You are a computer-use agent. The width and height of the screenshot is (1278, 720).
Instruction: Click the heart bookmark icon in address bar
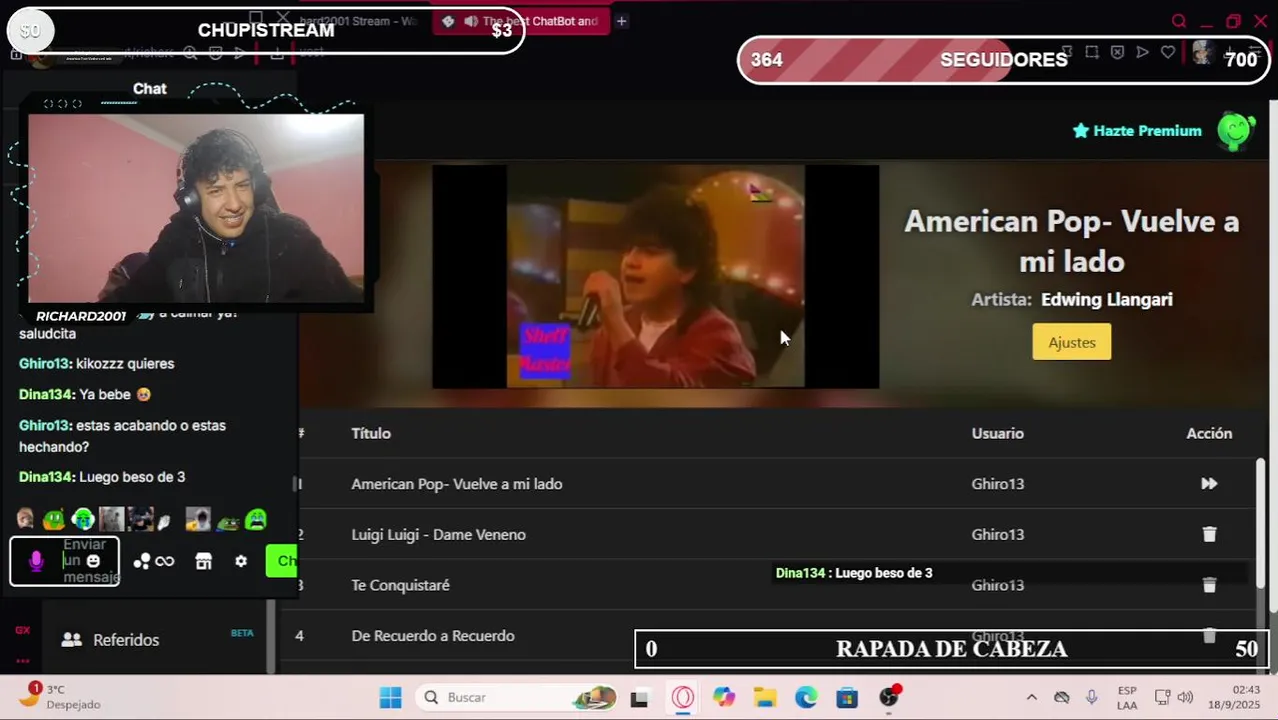coord(1168,52)
